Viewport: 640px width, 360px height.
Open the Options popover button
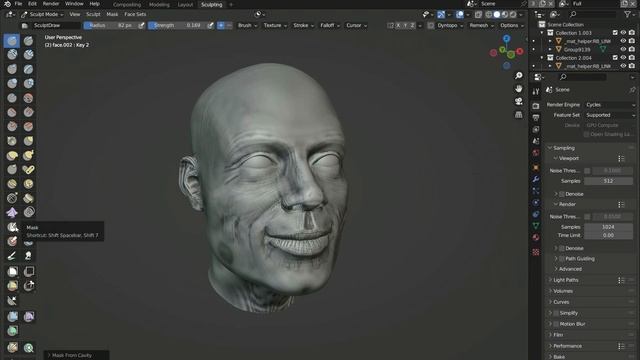pos(511,25)
